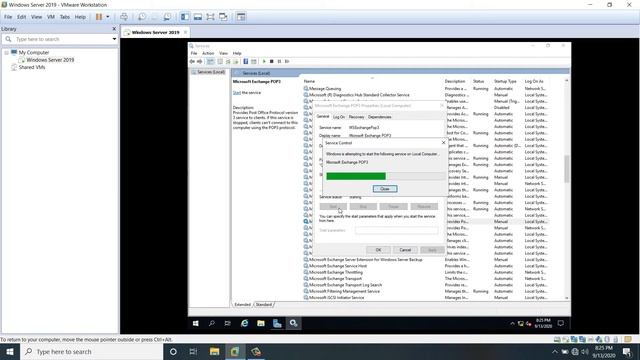This screenshot has height=360, width=640.
Task: Click the Name column header
Action: pyautogui.click(x=309, y=81)
